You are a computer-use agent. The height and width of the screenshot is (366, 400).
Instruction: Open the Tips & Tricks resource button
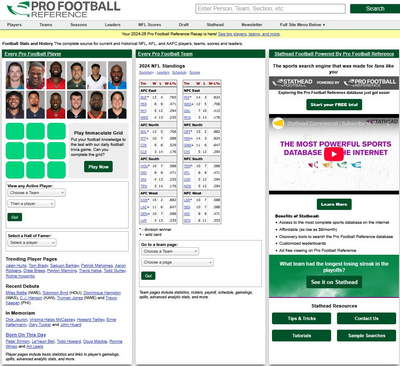coord(302,318)
